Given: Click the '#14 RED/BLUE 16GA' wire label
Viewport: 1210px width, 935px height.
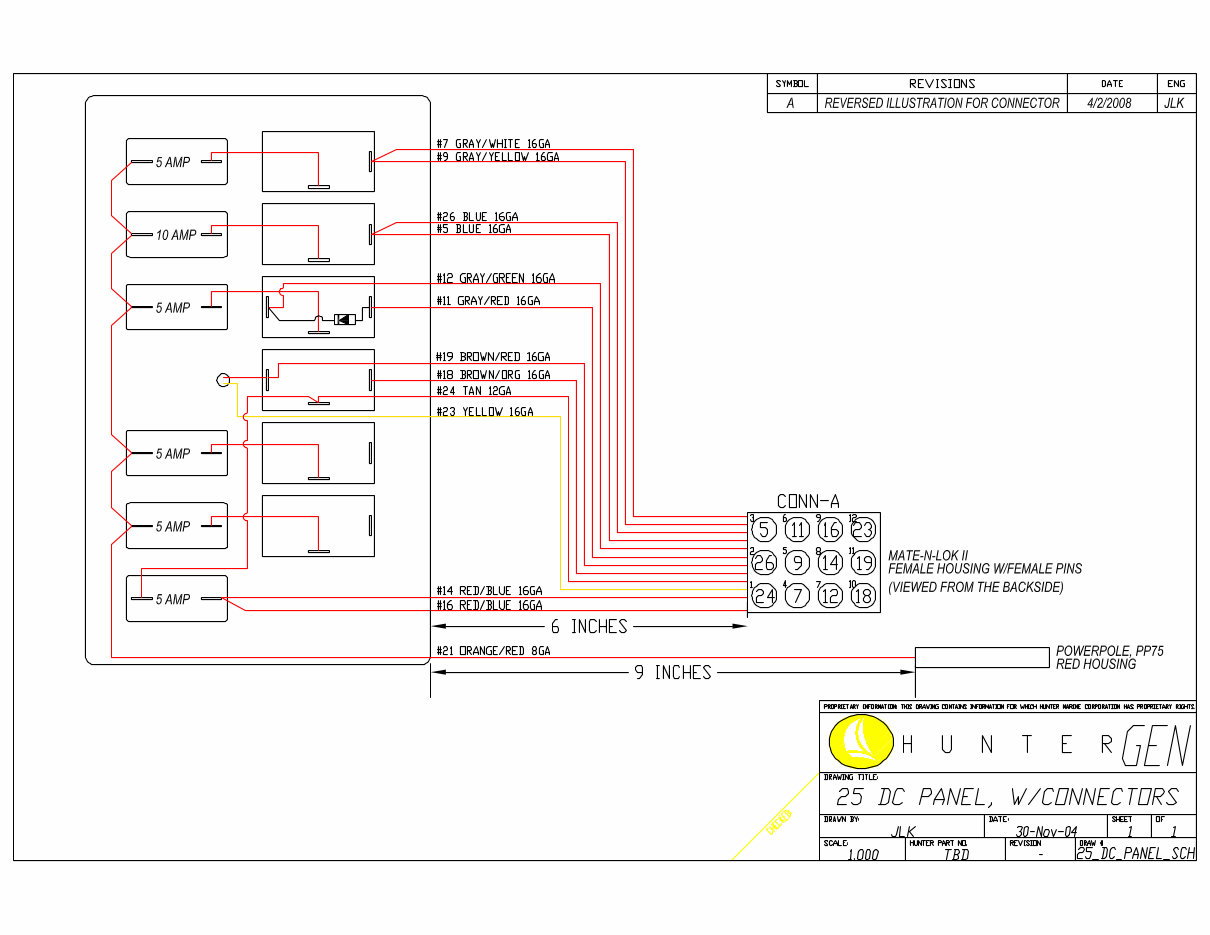Looking at the screenshot, I should pyautogui.click(x=489, y=591).
